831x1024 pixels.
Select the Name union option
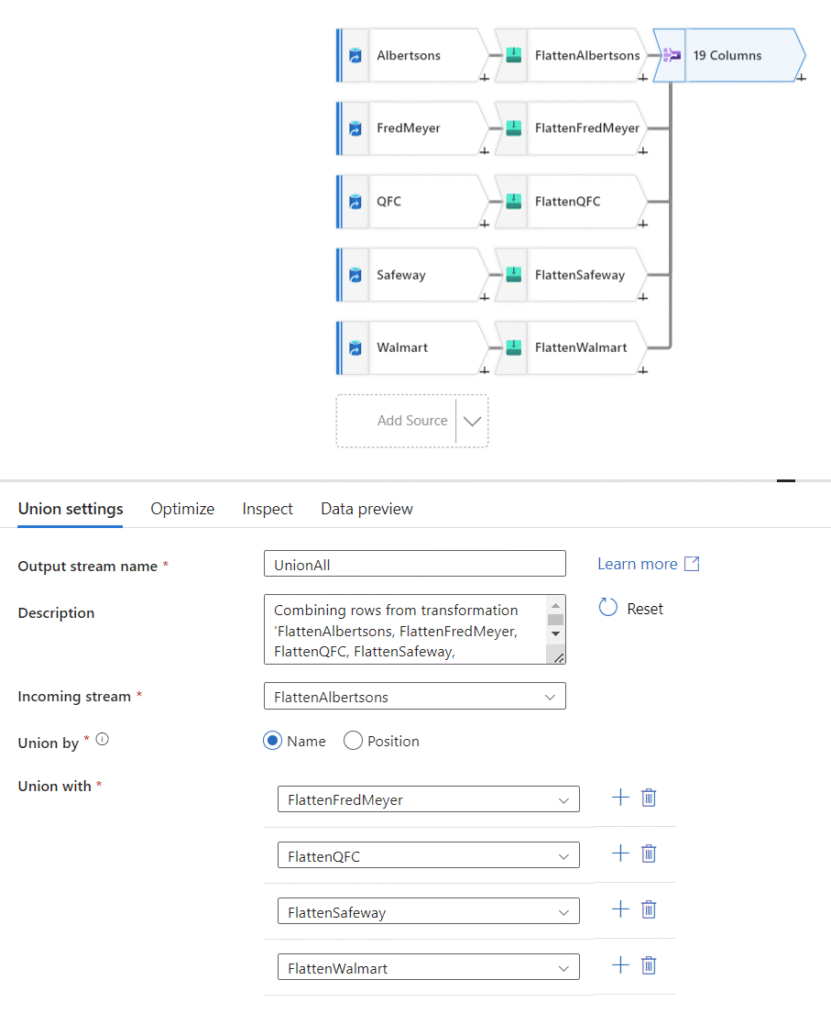point(272,741)
